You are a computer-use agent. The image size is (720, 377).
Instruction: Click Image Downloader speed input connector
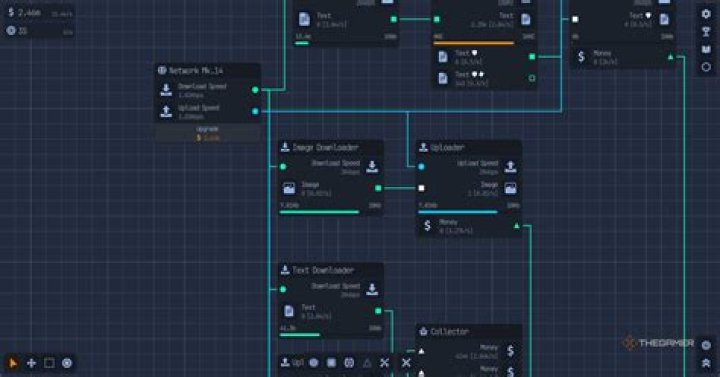pyautogui.click(x=283, y=167)
